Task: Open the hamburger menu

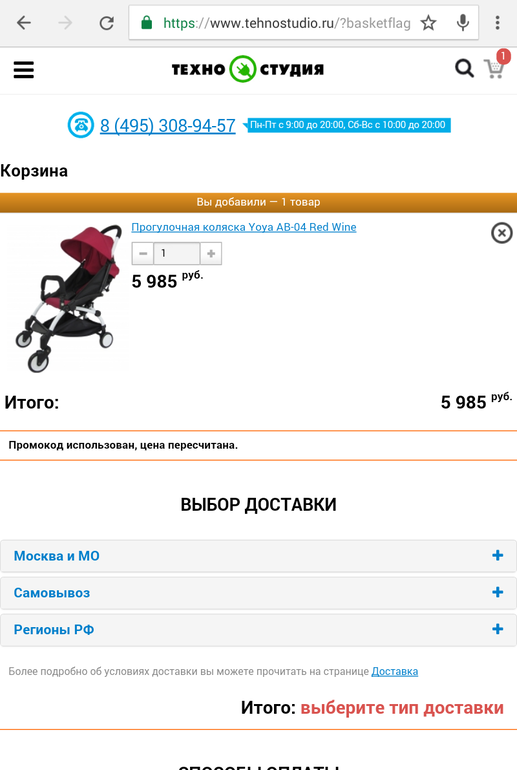Action: click(x=24, y=70)
